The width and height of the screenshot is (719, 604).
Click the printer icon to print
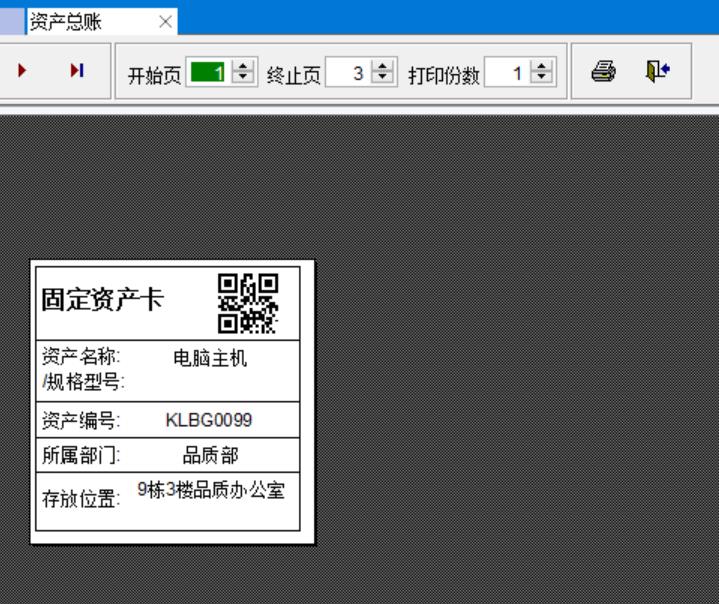pos(603,72)
